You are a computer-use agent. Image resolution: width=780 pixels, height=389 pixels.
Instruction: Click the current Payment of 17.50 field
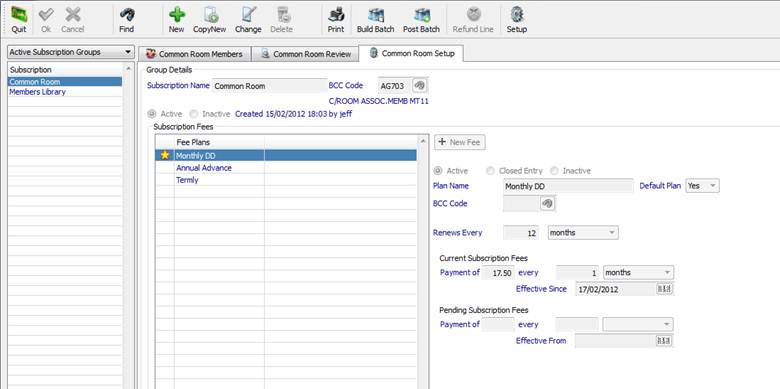(x=498, y=273)
